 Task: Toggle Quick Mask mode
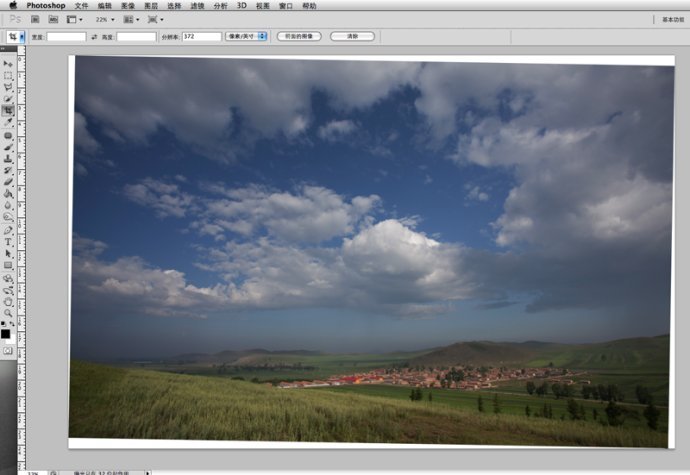coord(8,351)
